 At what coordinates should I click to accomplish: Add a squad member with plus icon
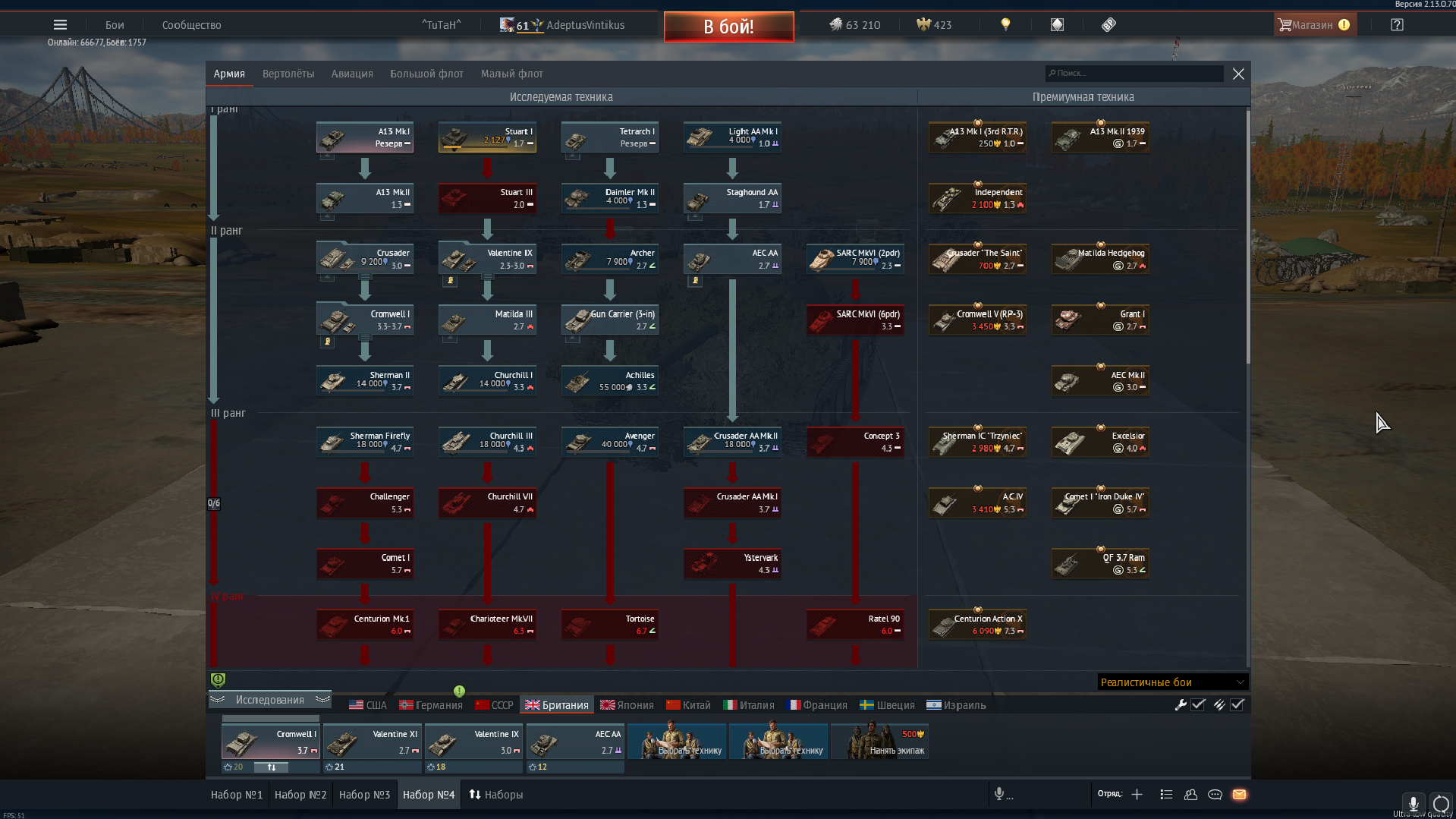1137,794
